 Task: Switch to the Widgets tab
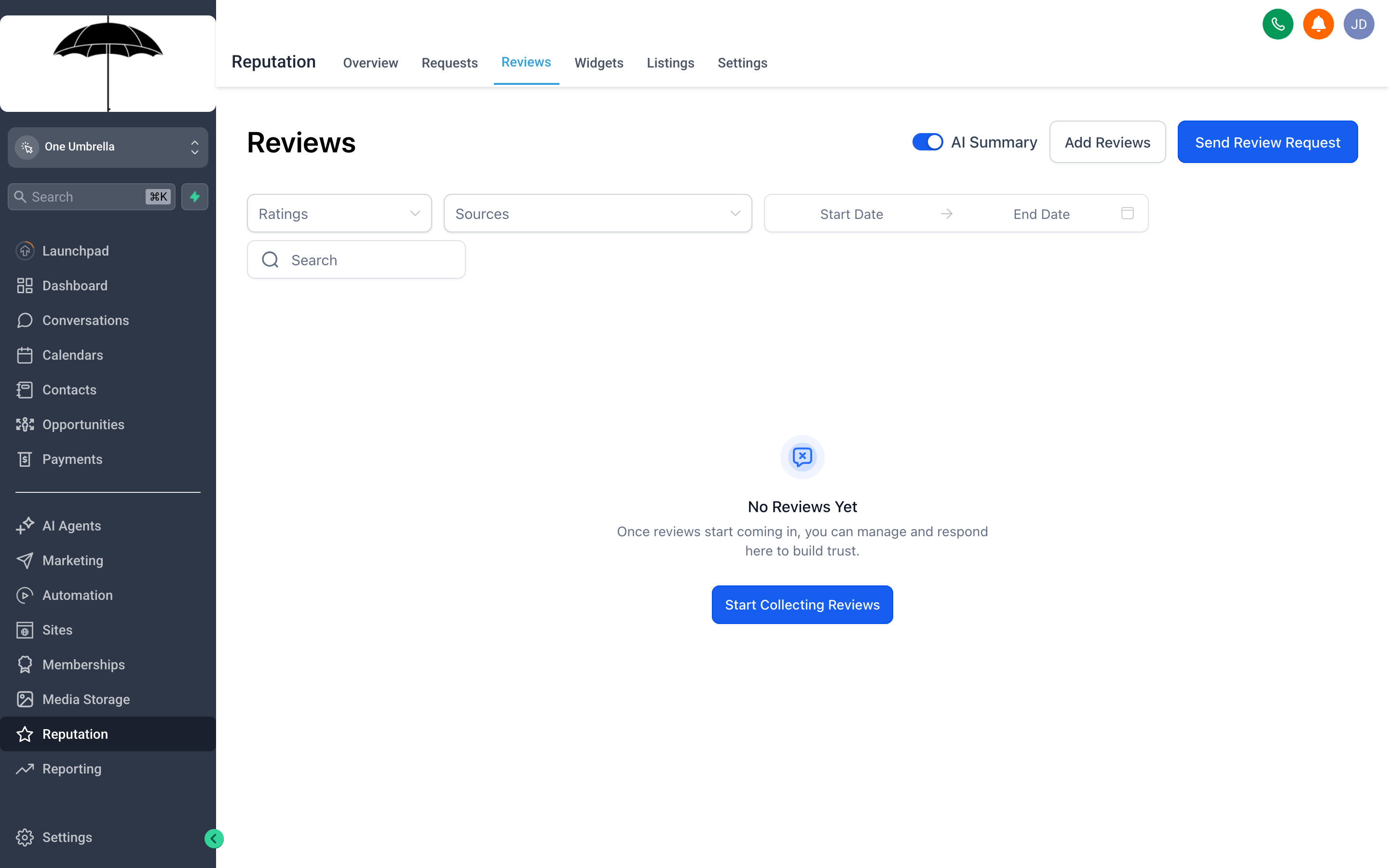pyautogui.click(x=599, y=63)
